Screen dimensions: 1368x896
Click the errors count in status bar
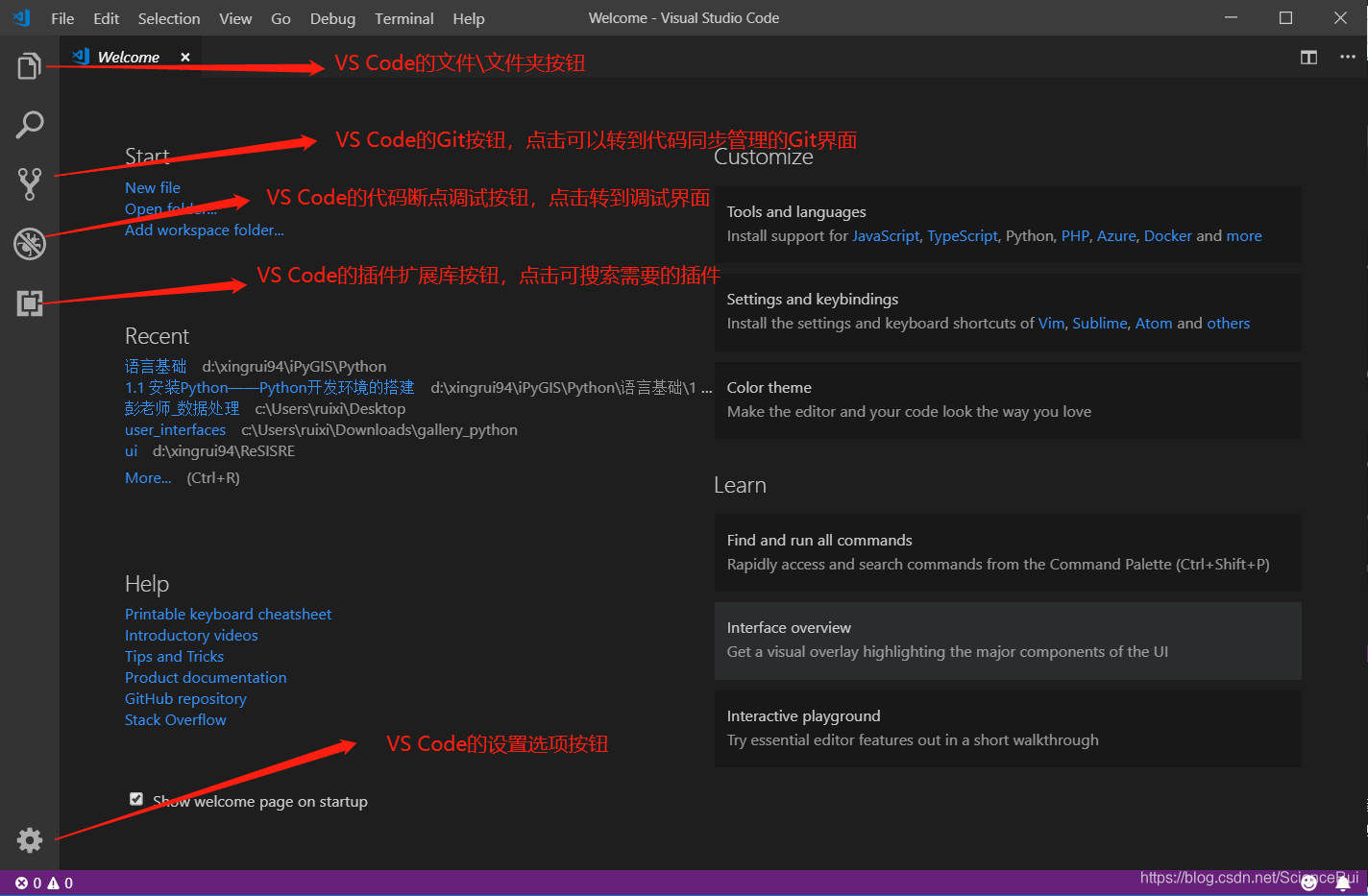(28, 883)
